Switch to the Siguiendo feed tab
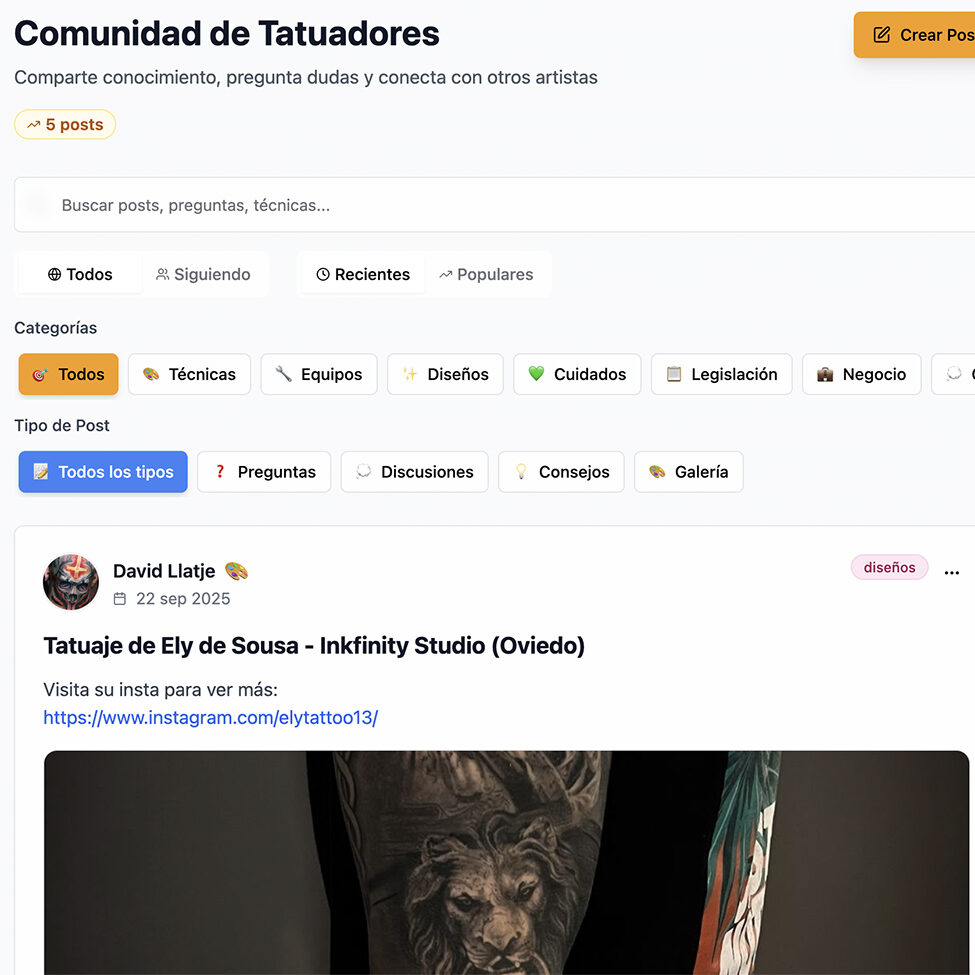Viewport: 975px width, 975px height. [203, 274]
